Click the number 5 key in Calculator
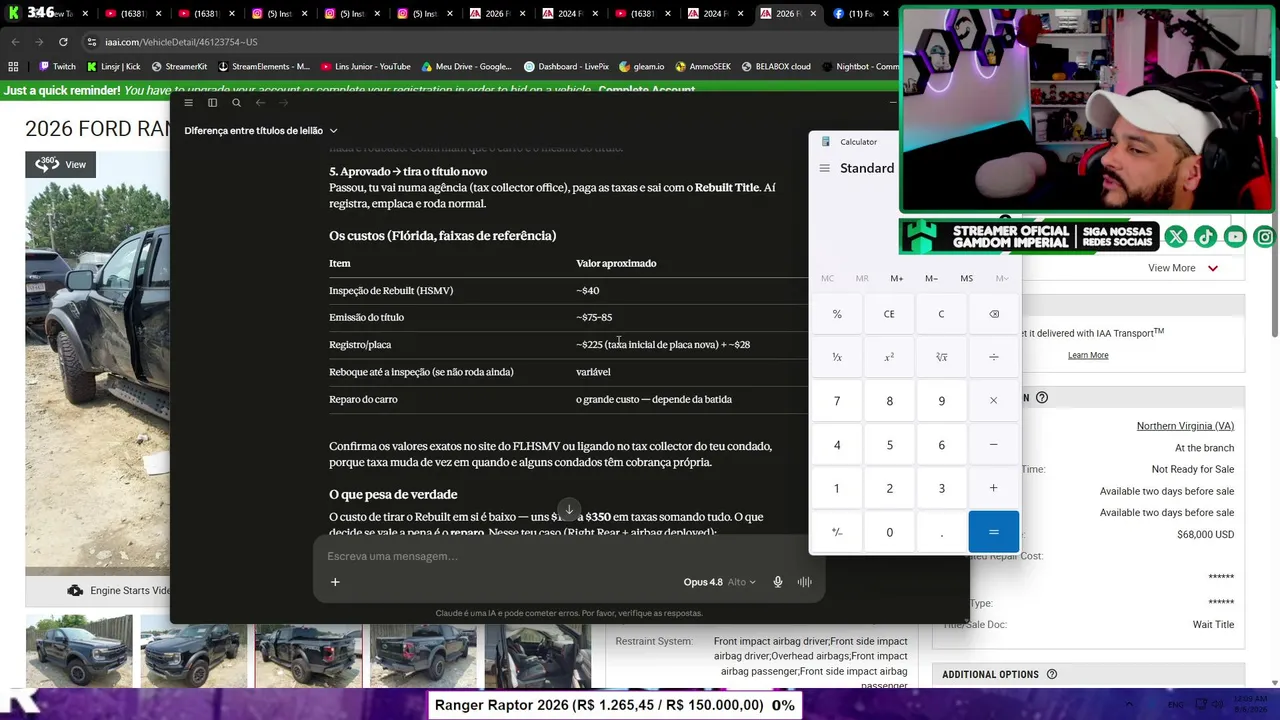Screen dimensions: 1280x720 889,445
